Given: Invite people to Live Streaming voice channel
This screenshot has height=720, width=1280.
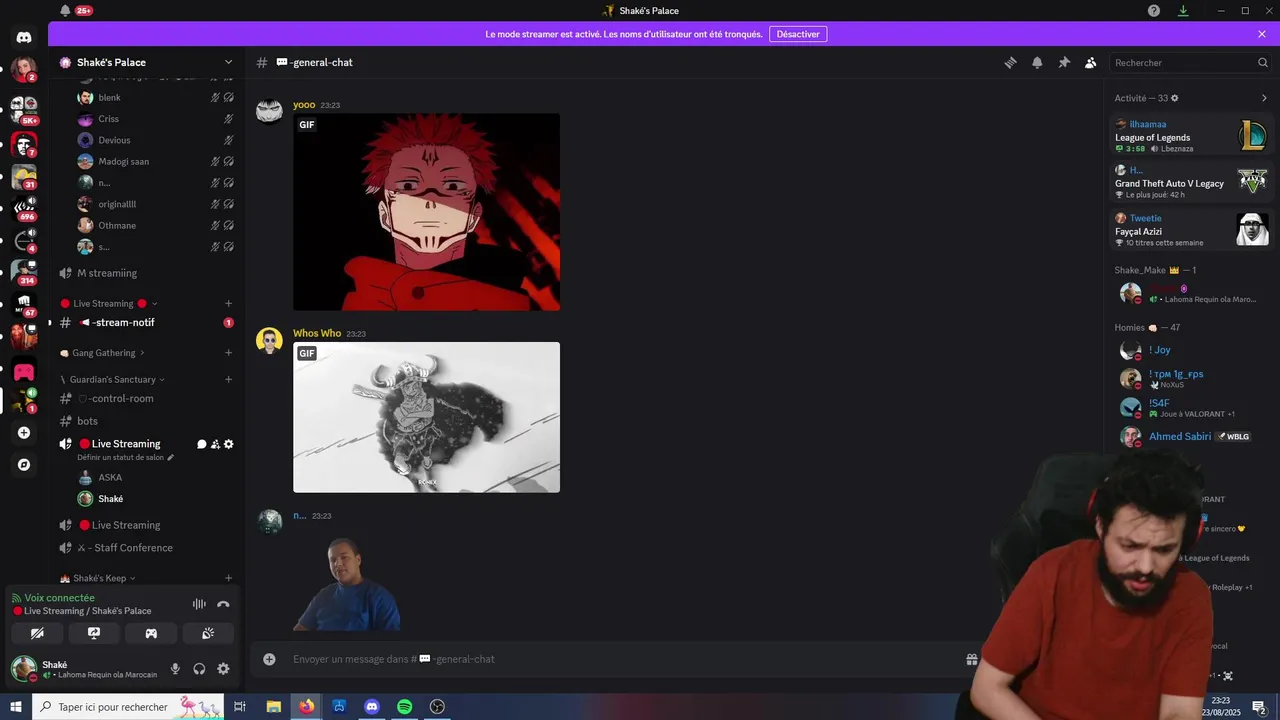Looking at the screenshot, I should tap(215, 444).
